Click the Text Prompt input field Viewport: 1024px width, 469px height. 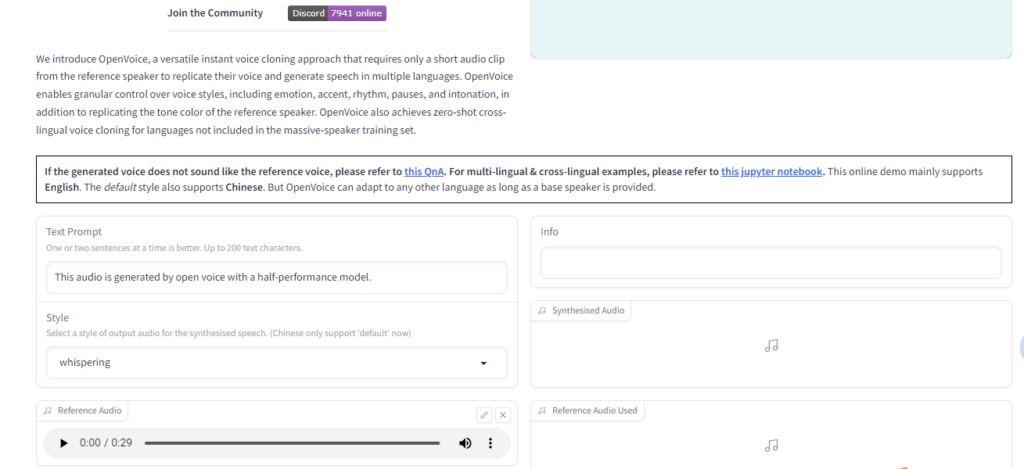[277, 278]
